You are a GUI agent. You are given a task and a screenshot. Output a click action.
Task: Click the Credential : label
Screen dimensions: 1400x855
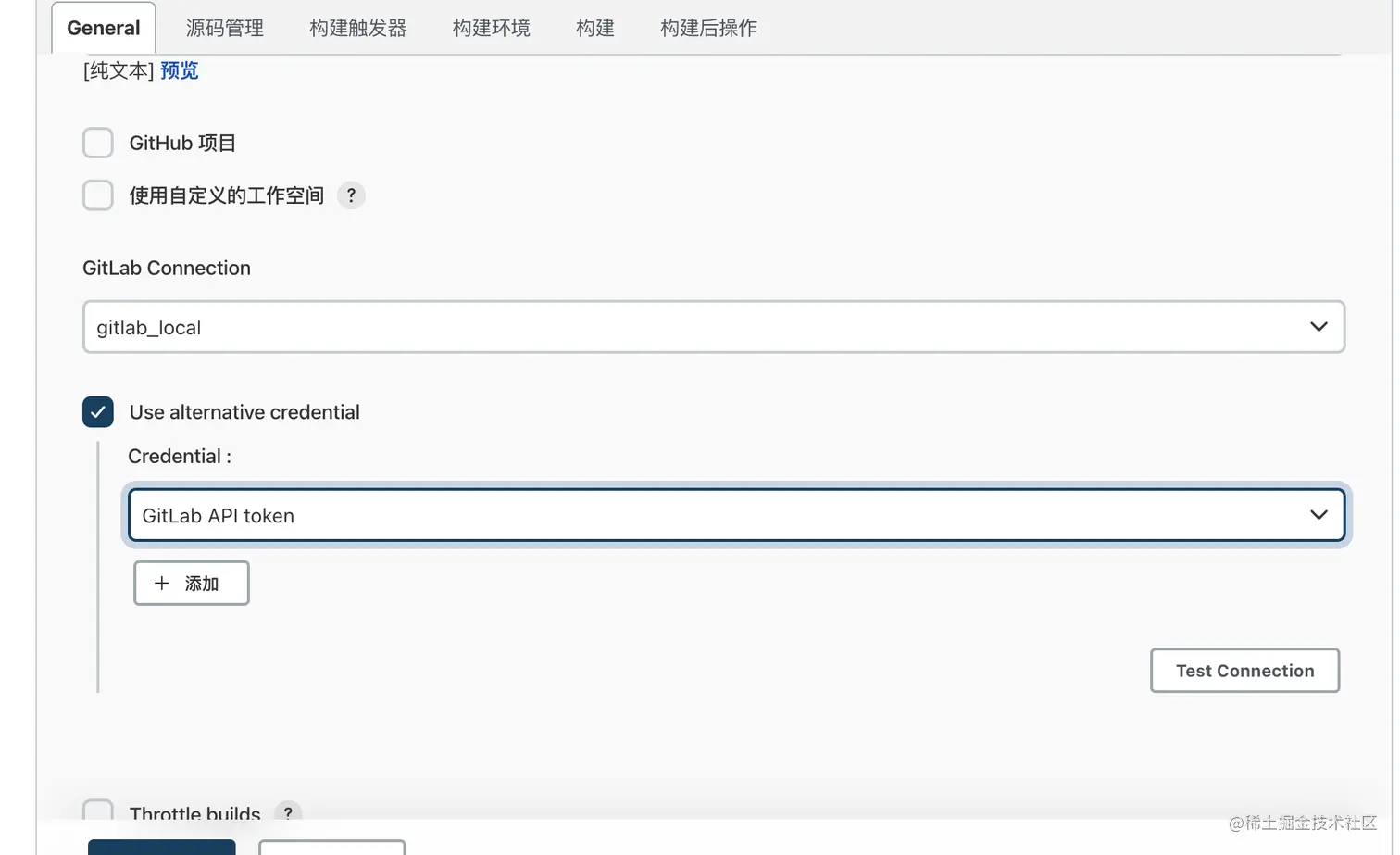(180, 456)
